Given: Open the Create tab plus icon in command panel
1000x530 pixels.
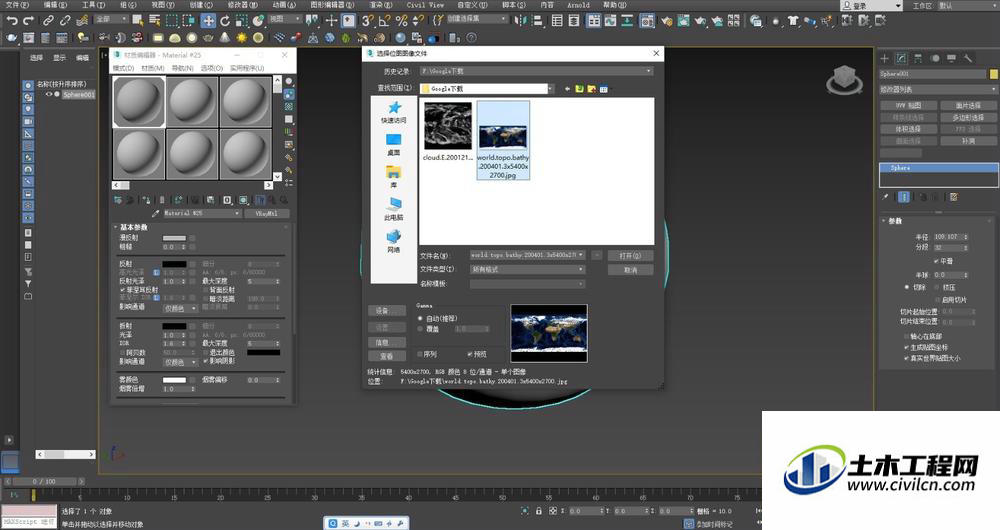Looking at the screenshot, I should click(885, 58).
